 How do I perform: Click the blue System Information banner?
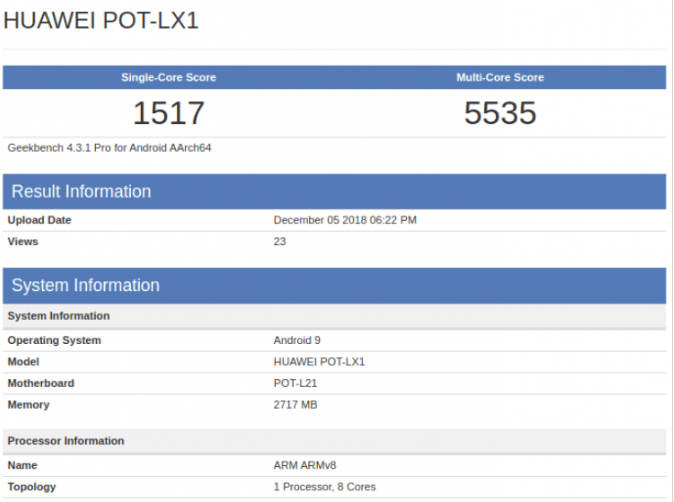click(334, 285)
